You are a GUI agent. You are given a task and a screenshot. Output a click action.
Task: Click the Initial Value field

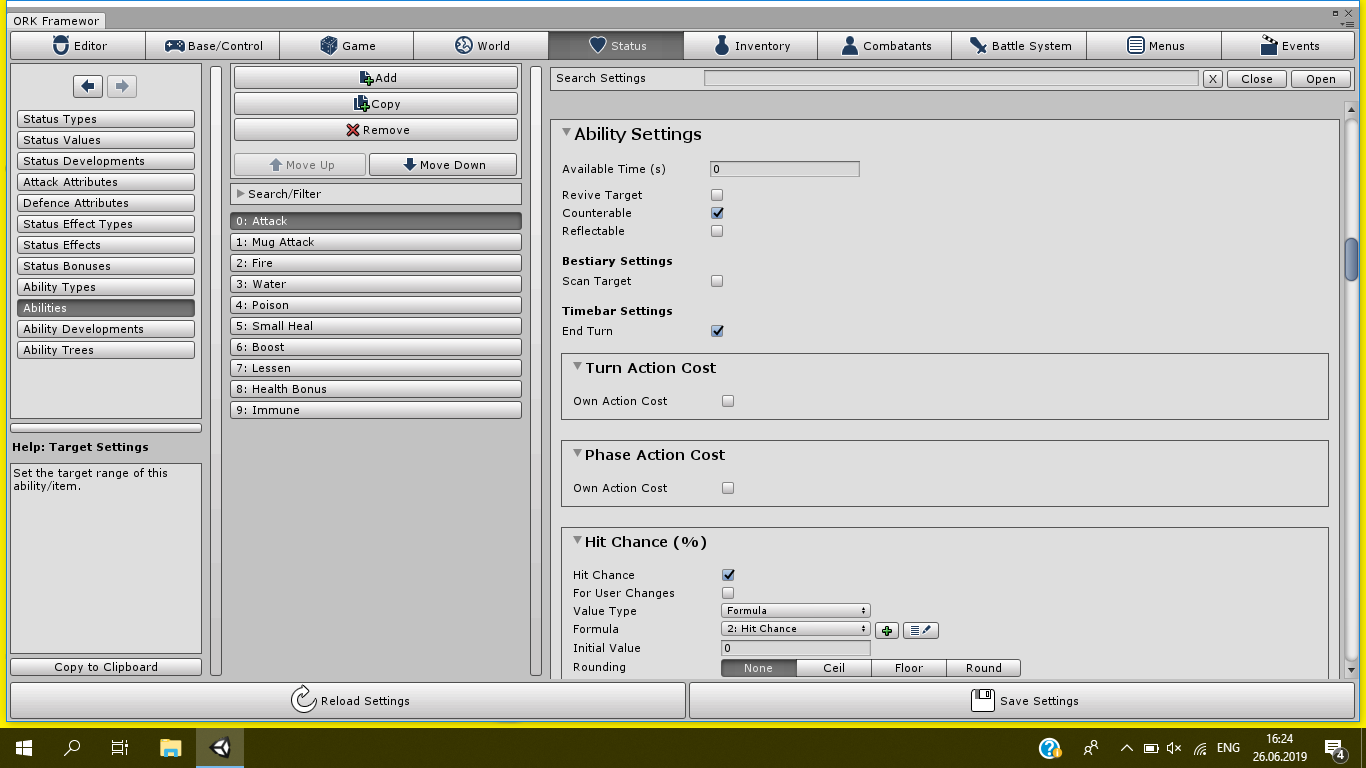pyautogui.click(x=796, y=648)
